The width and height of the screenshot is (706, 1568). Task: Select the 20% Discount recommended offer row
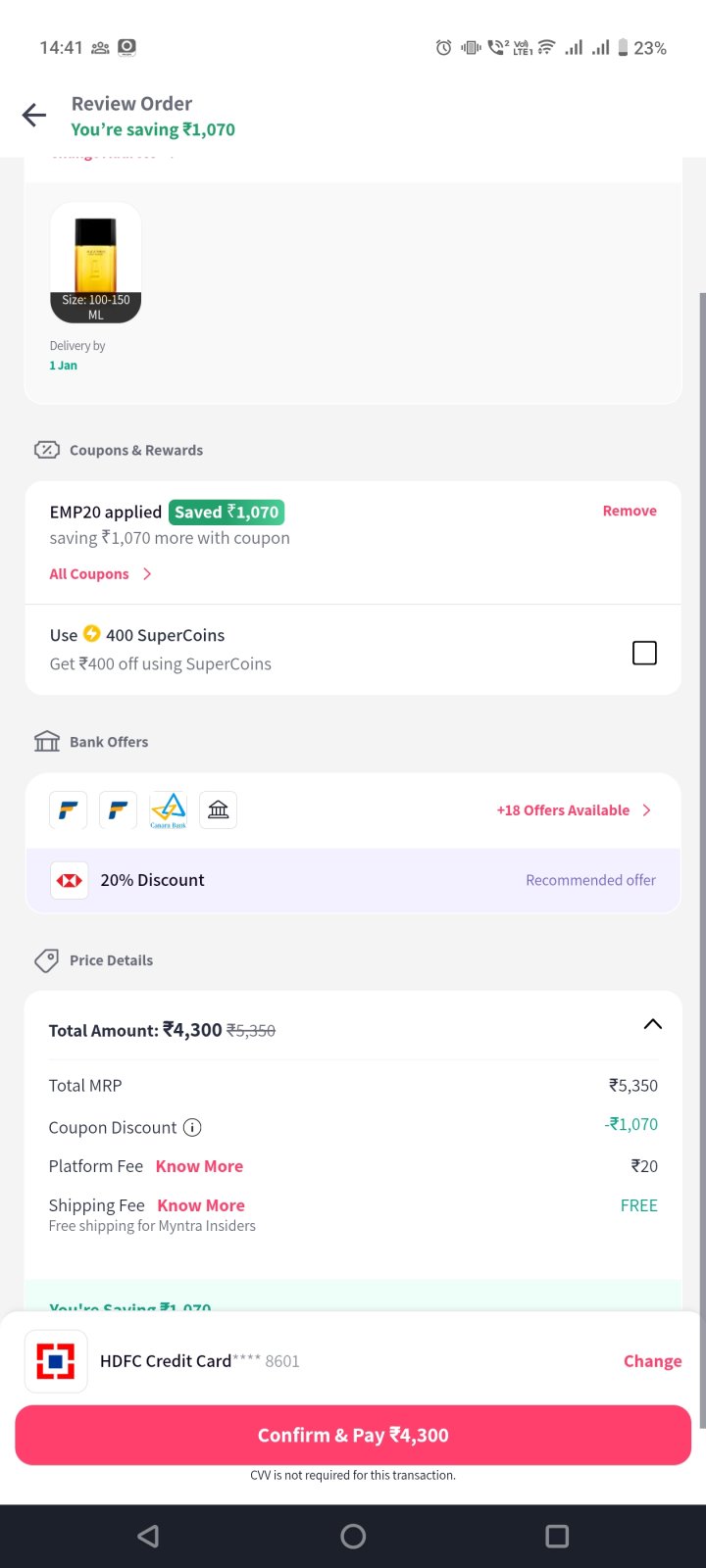(x=353, y=880)
